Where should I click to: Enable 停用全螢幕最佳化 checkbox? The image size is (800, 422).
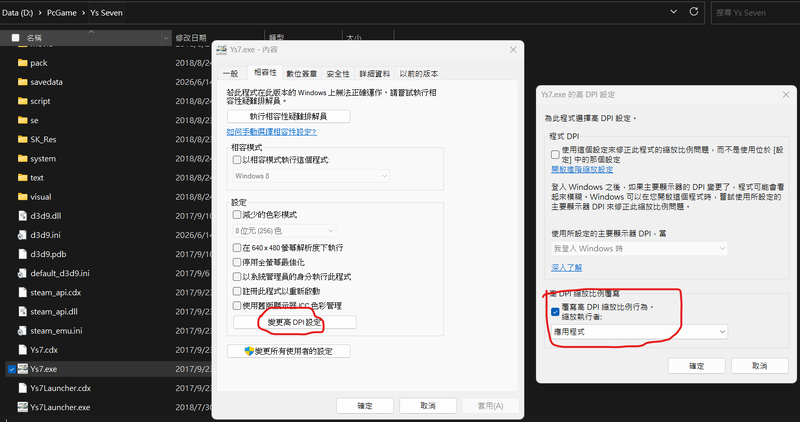[x=237, y=262]
